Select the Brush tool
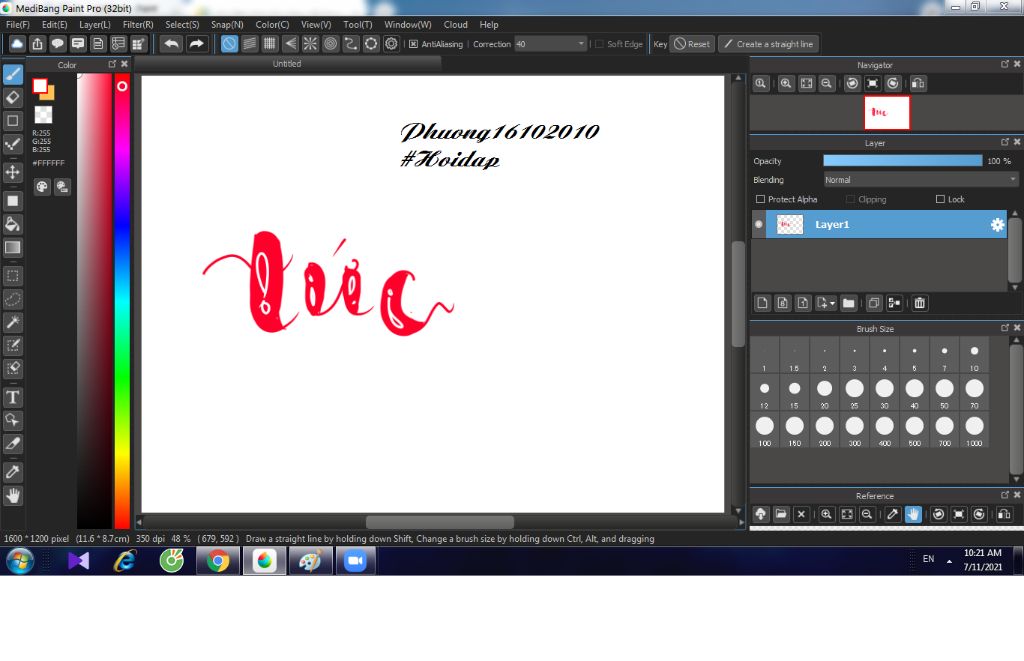The image size is (1024, 661). click(12, 74)
